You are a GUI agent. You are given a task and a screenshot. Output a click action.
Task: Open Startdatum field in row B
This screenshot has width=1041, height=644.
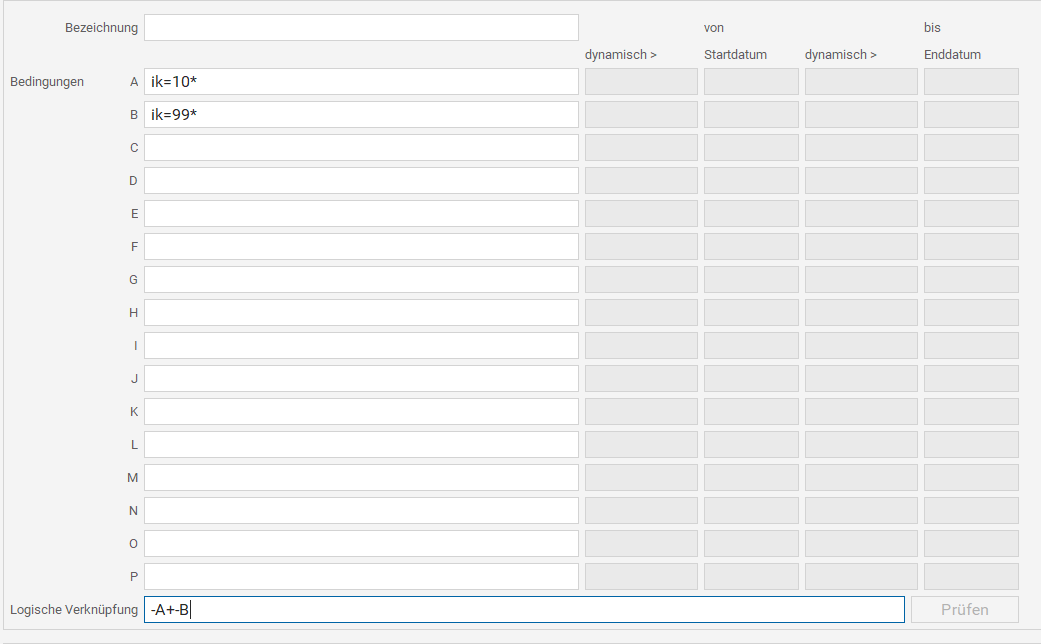pos(751,115)
